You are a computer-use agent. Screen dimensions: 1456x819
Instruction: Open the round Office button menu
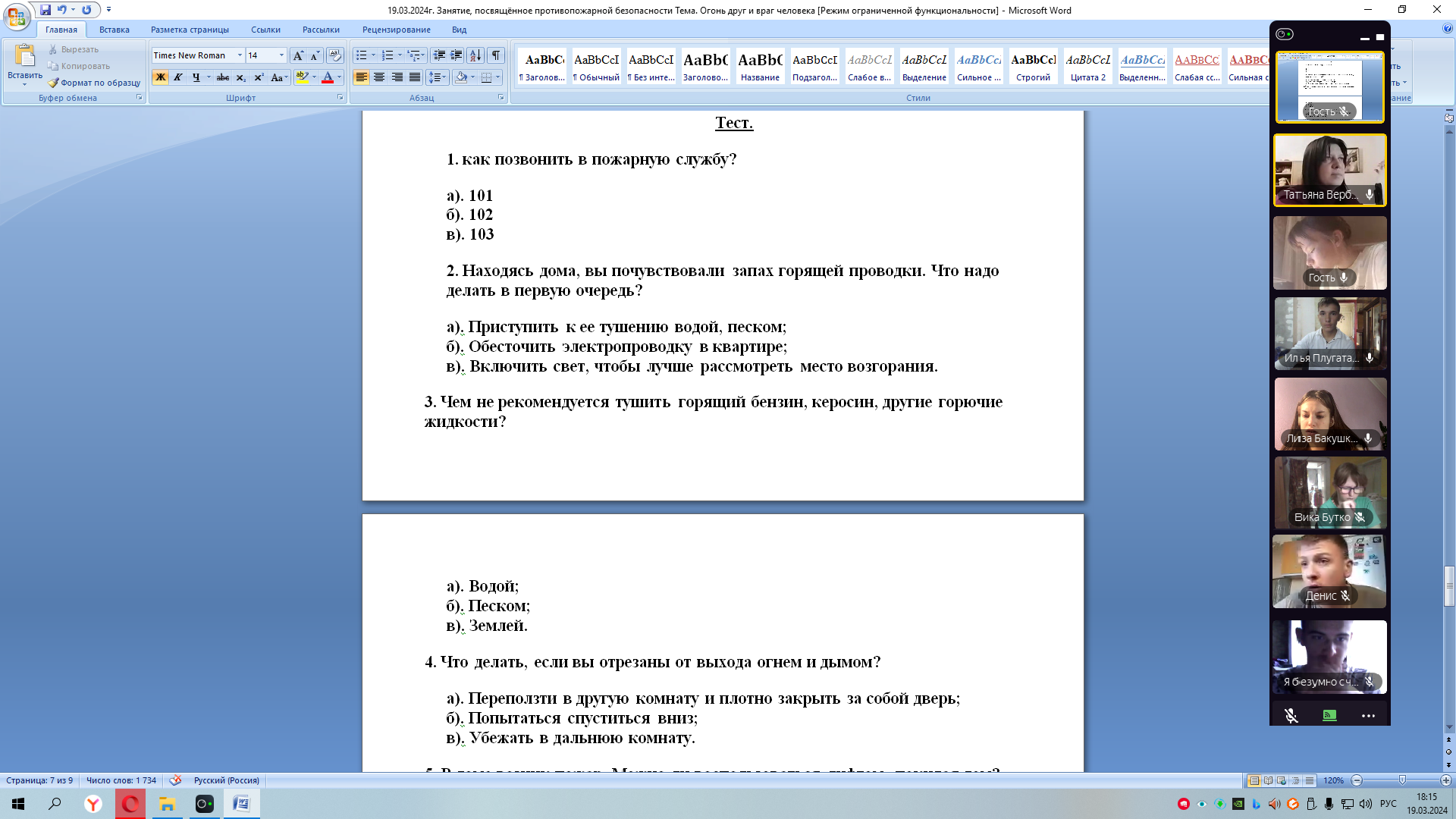pos(17,17)
